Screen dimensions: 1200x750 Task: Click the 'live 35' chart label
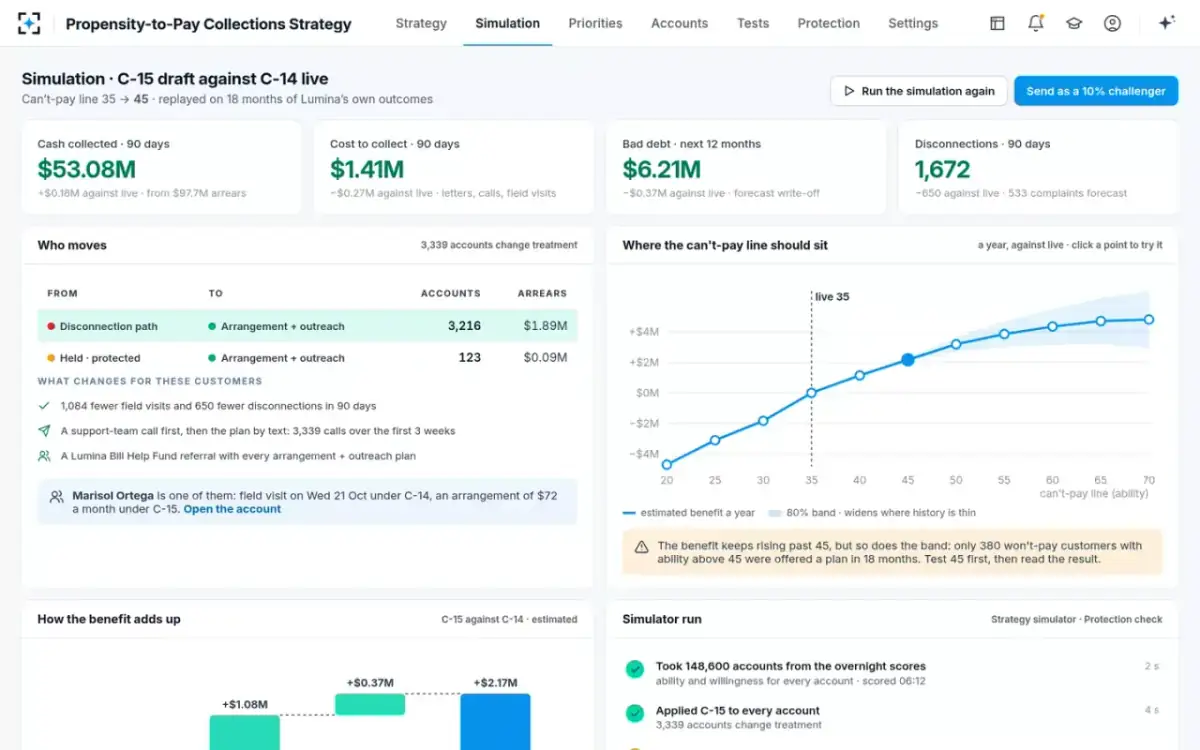point(832,297)
